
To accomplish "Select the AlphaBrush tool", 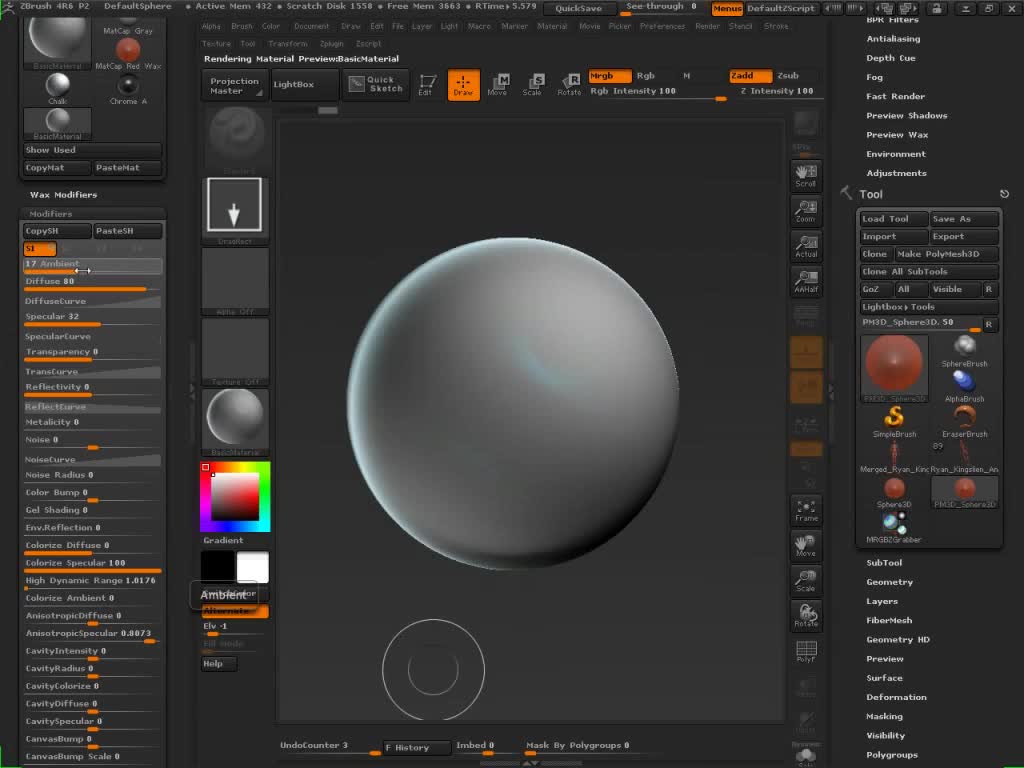I will click(x=964, y=386).
